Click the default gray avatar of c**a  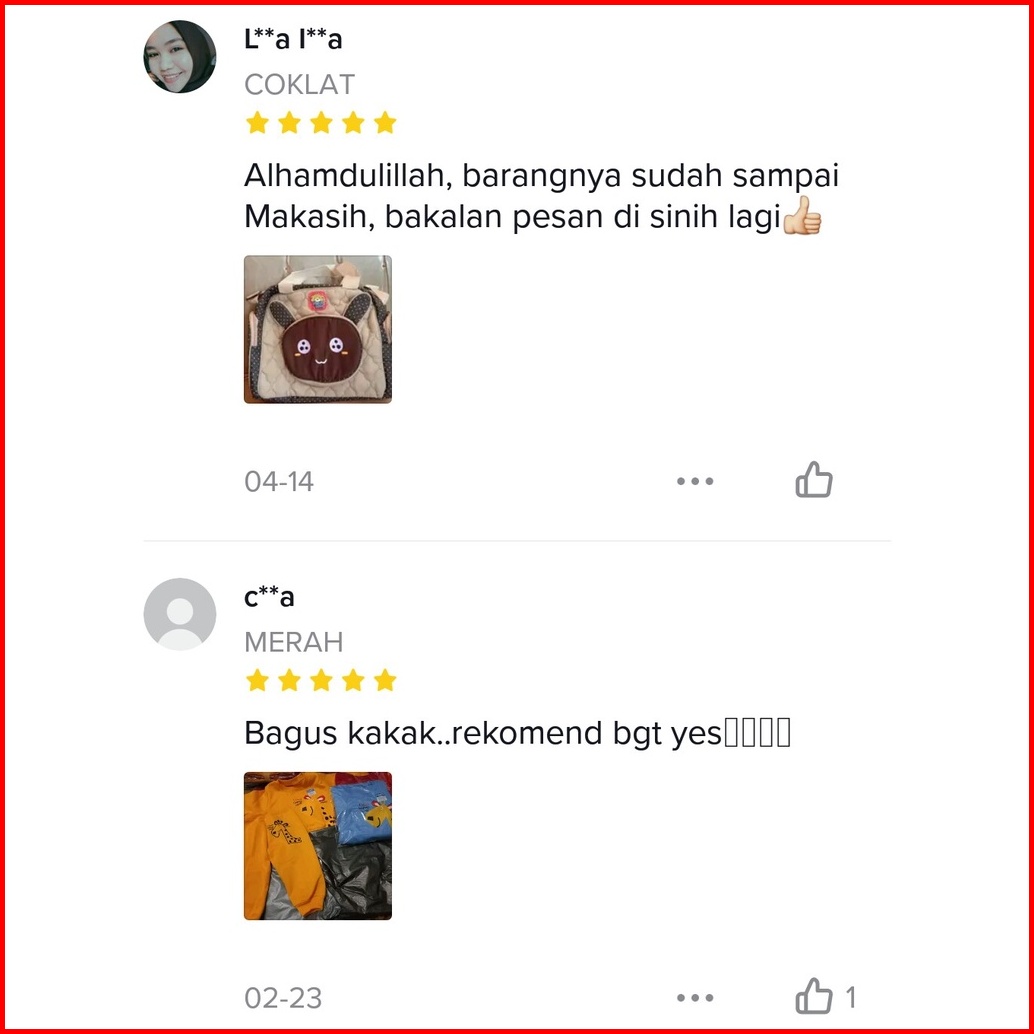179,614
